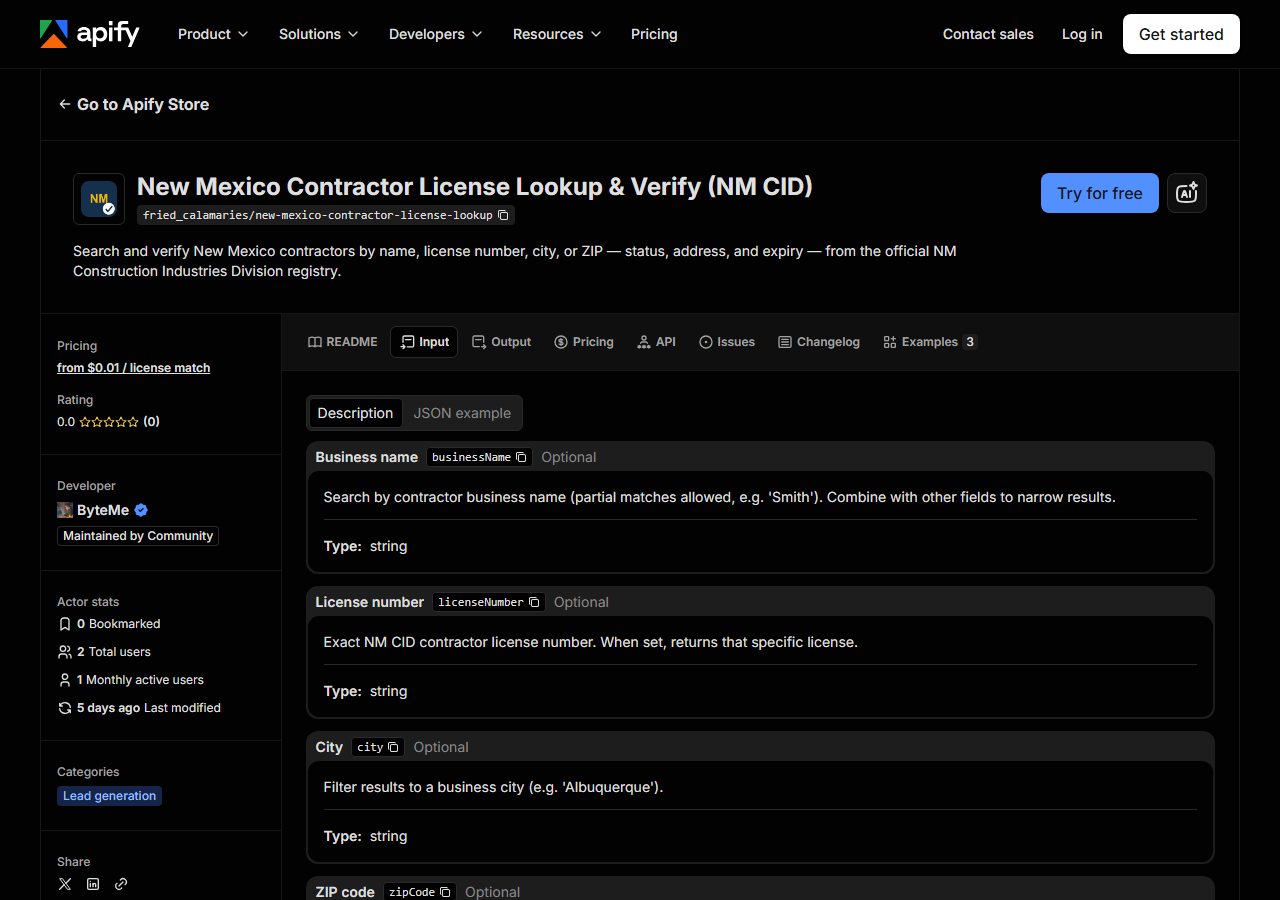The height and width of the screenshot is (900, 1280).
Task: Click the businessName code label
Action: 471,457
